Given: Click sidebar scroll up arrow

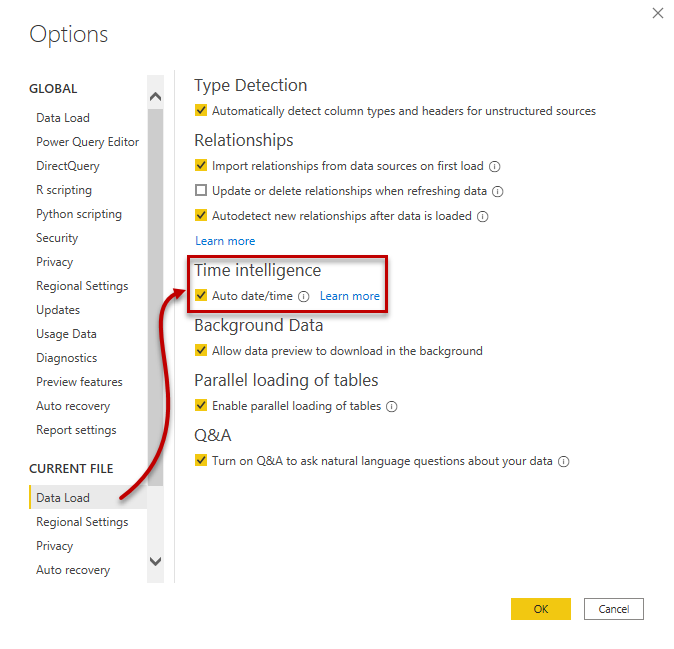Looking at the screenshot, I should [x=155, y=96].
